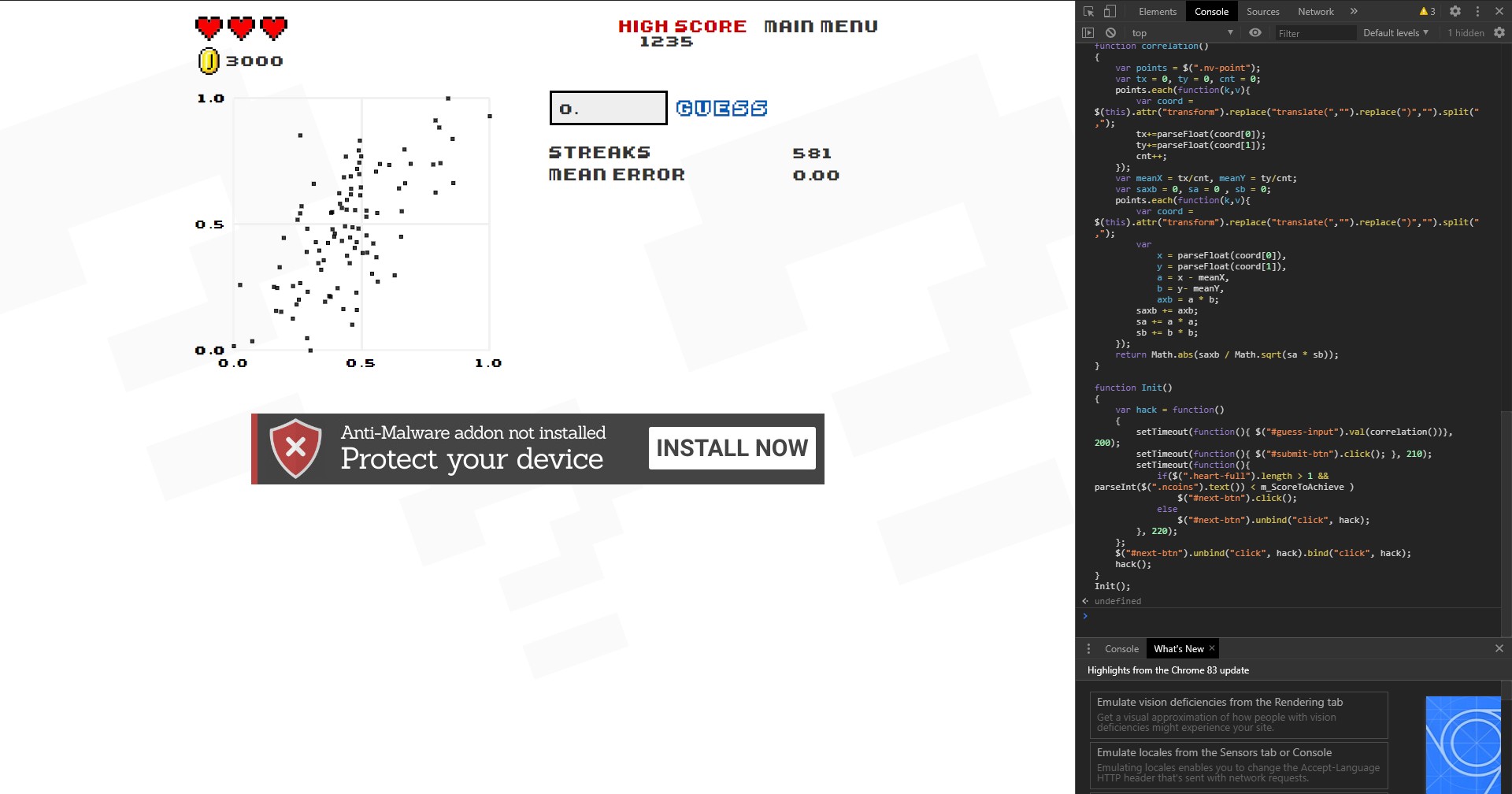
Task: Click the HIGH SCORE label
Action: 682,26
